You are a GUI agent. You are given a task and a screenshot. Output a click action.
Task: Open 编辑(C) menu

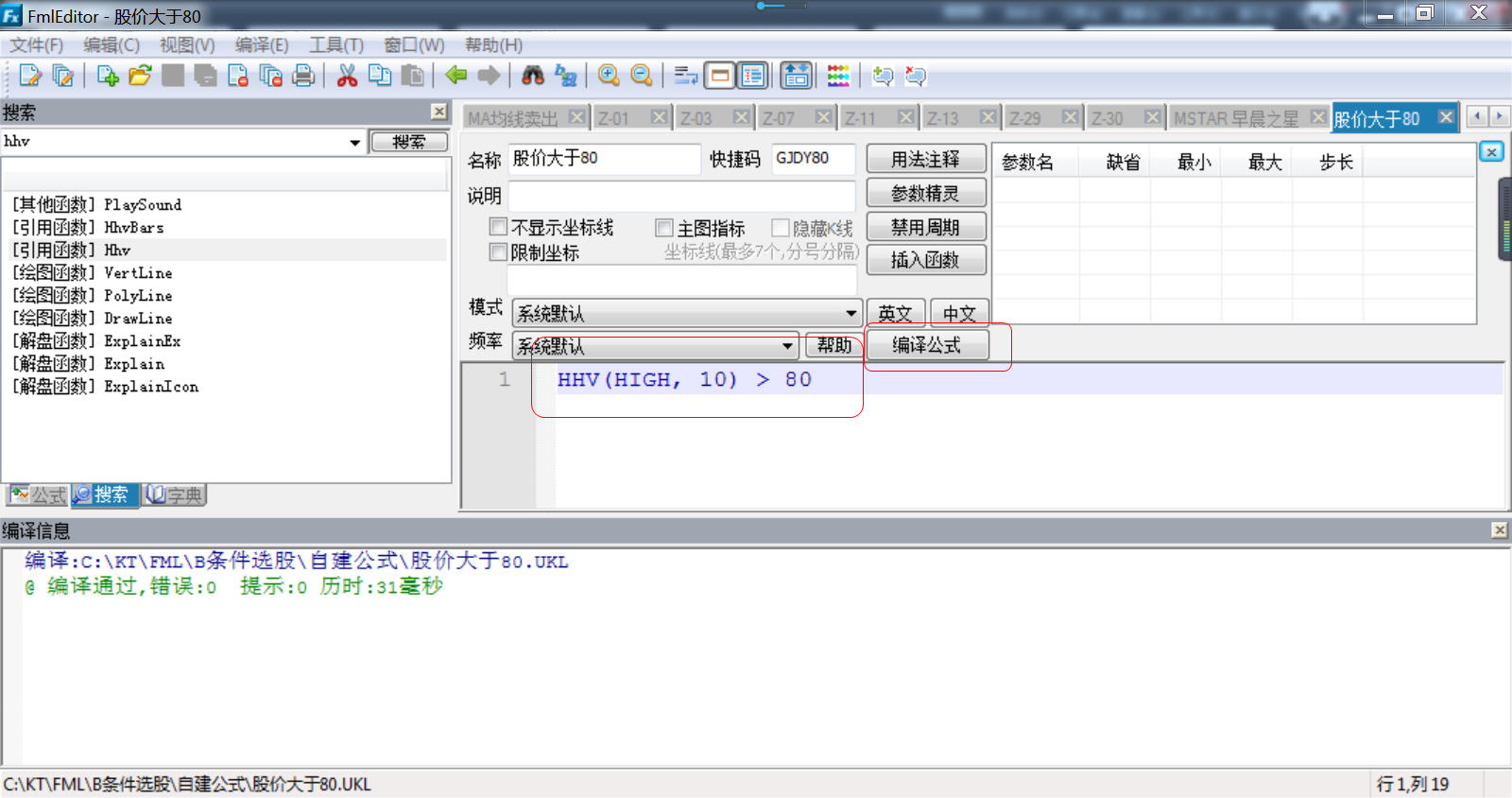click(x=112, y=45)
